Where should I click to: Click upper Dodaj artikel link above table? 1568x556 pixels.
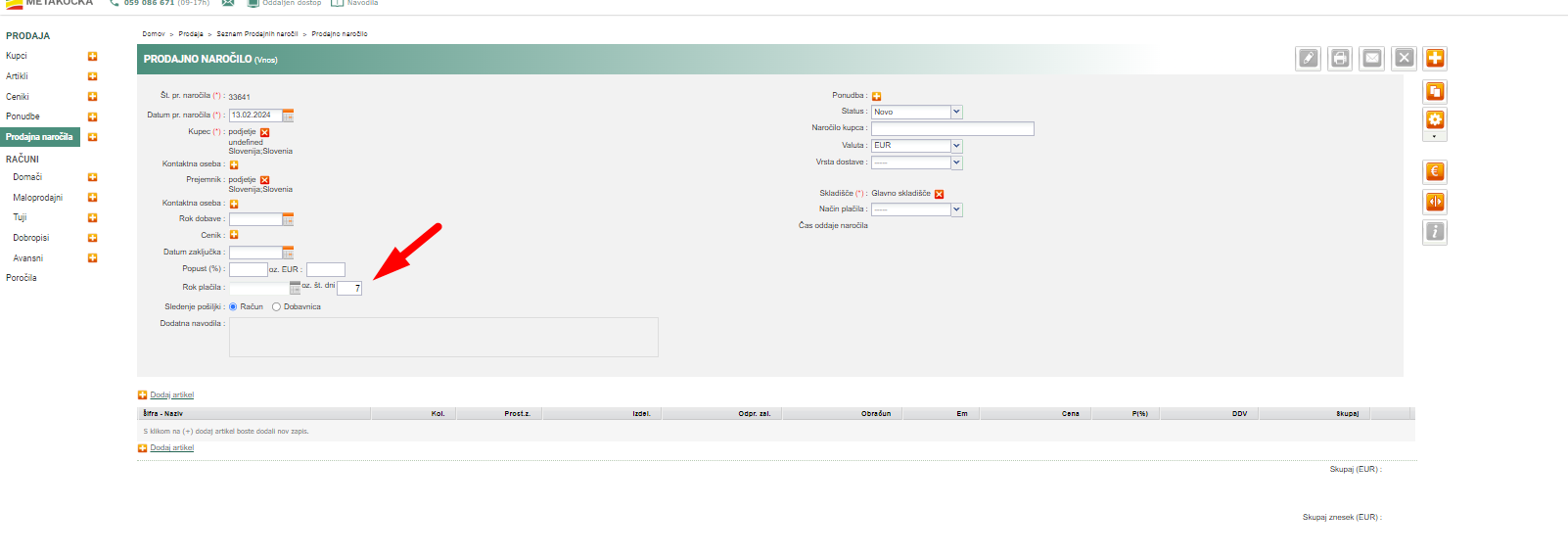171,395
